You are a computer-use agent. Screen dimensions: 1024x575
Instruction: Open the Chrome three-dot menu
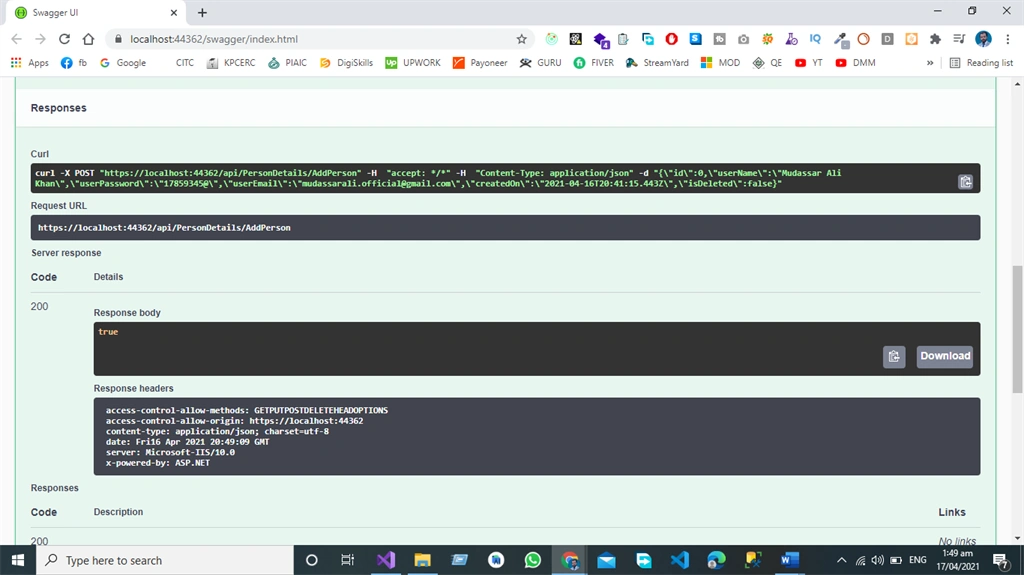click(x=1008, y=39)
